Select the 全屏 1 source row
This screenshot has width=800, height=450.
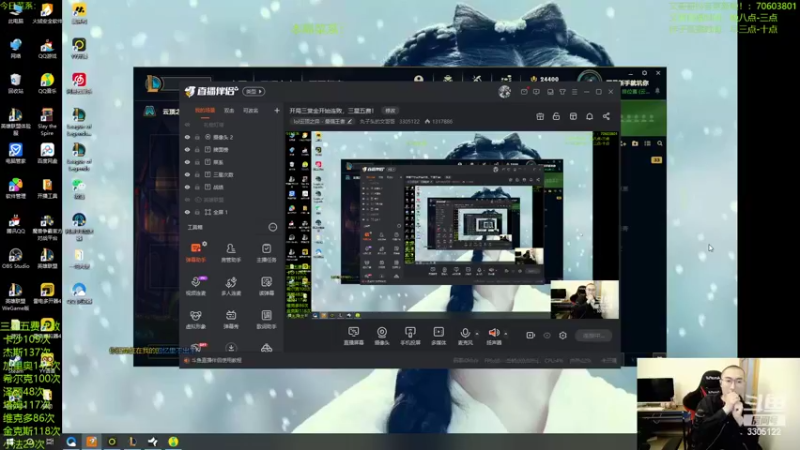pyautogui.click(x=232, y=212)
